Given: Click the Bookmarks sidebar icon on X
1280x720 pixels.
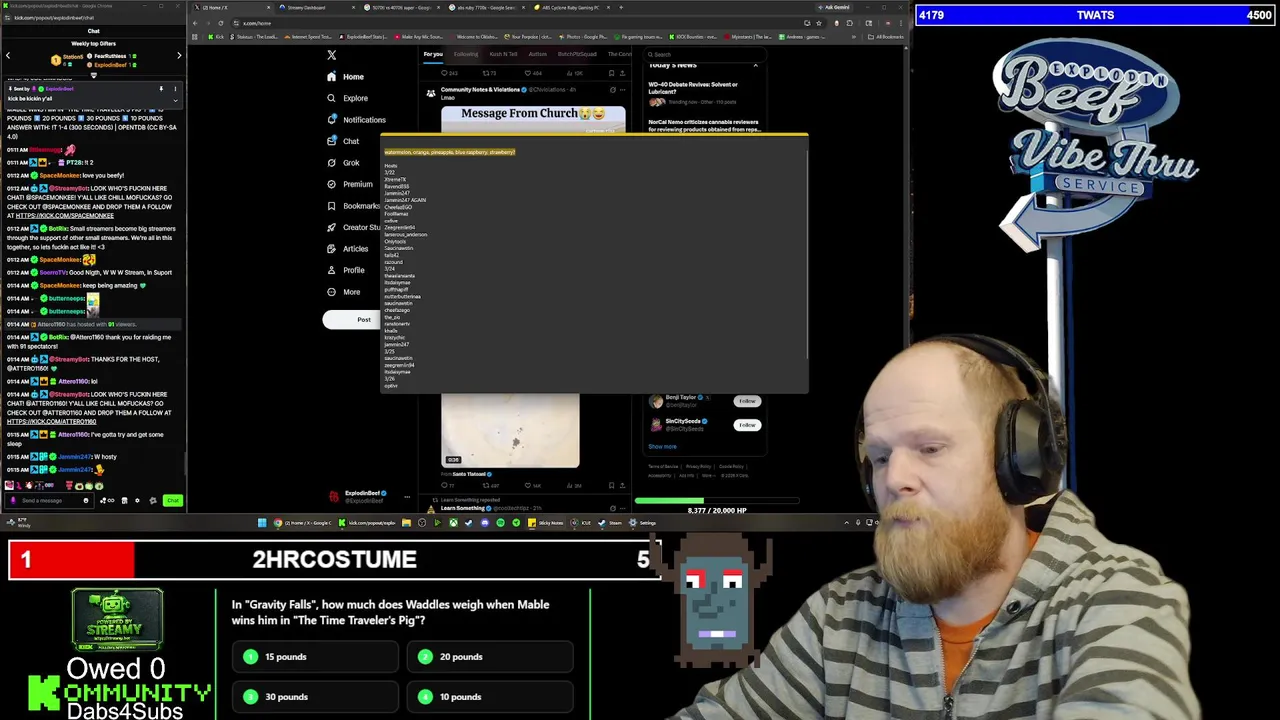Looking at the screenshot, I should click(331, 206).
